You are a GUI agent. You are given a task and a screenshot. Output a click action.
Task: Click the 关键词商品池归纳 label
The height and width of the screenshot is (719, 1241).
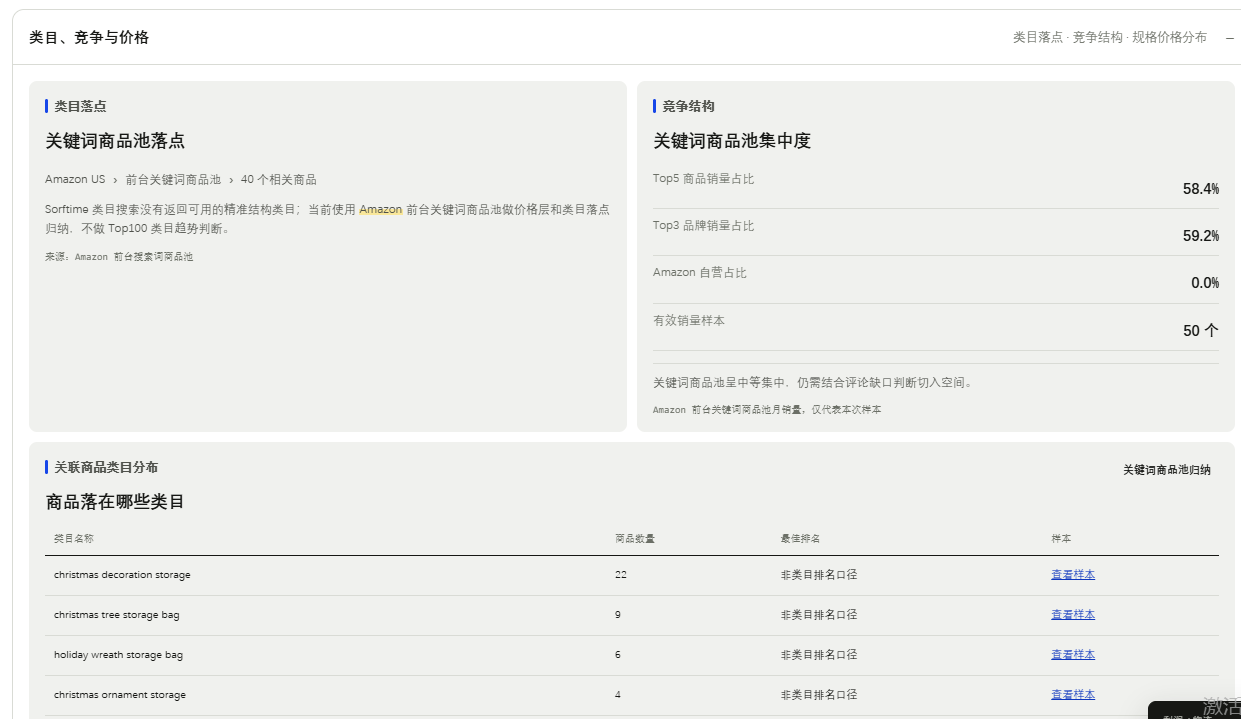[1166, 470]
